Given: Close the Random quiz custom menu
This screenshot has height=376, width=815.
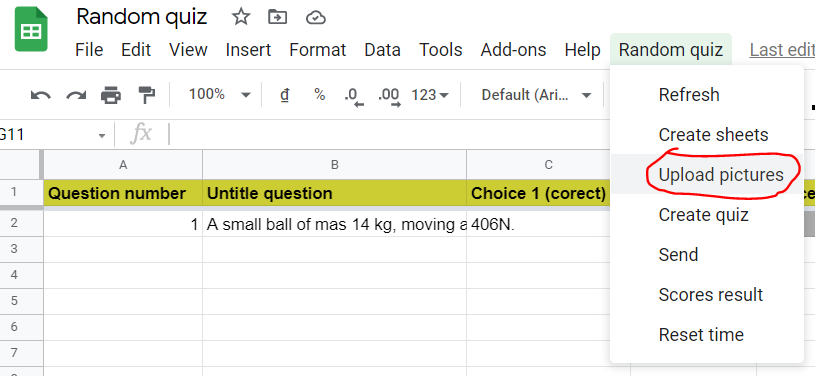Looking at the screenshot, I should tap(671, 50).
